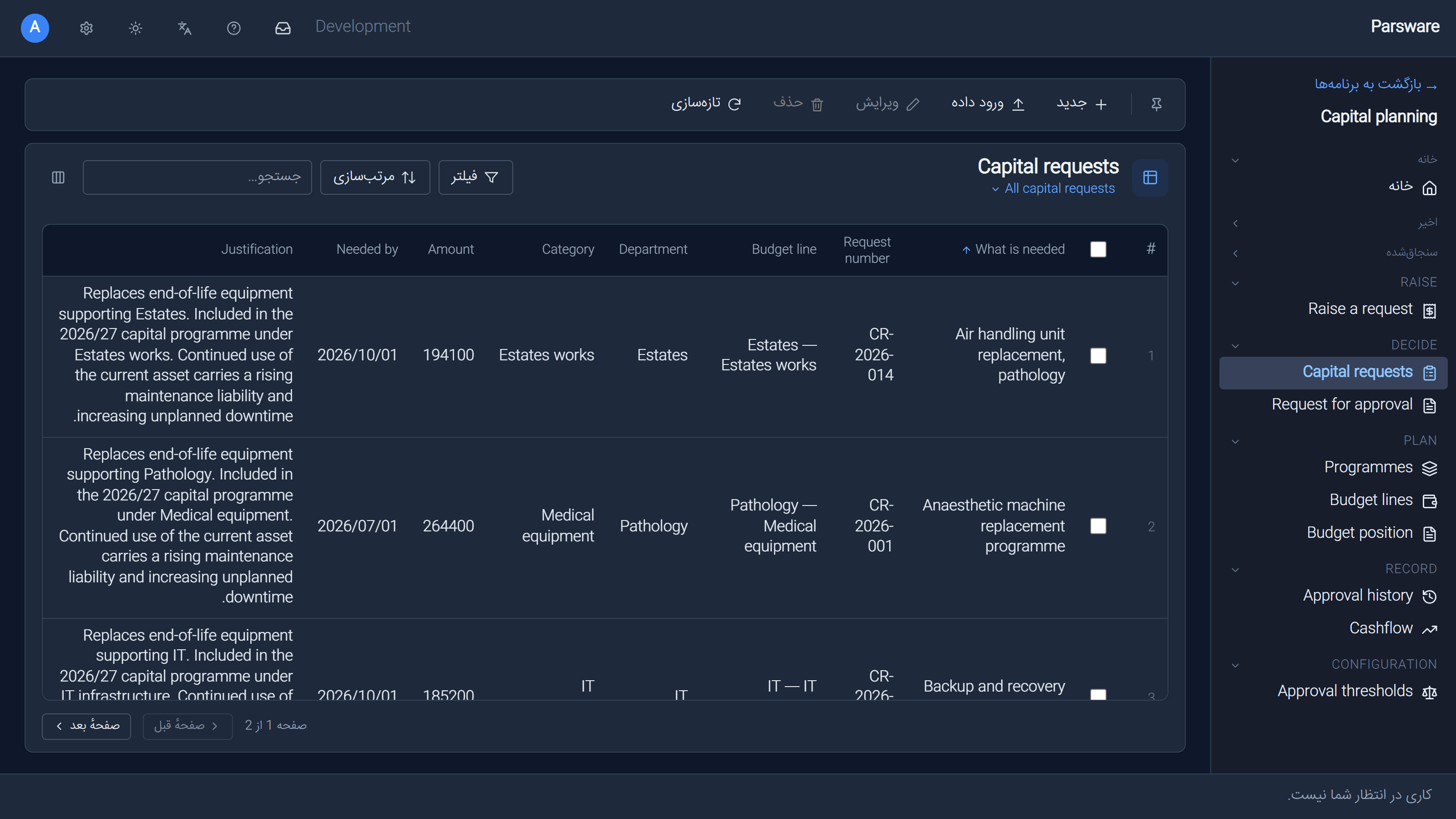This screenshot has height=819, width=1456.
Task: Open Budget lines in sidebar
Action: click(x=1333, y=500)
